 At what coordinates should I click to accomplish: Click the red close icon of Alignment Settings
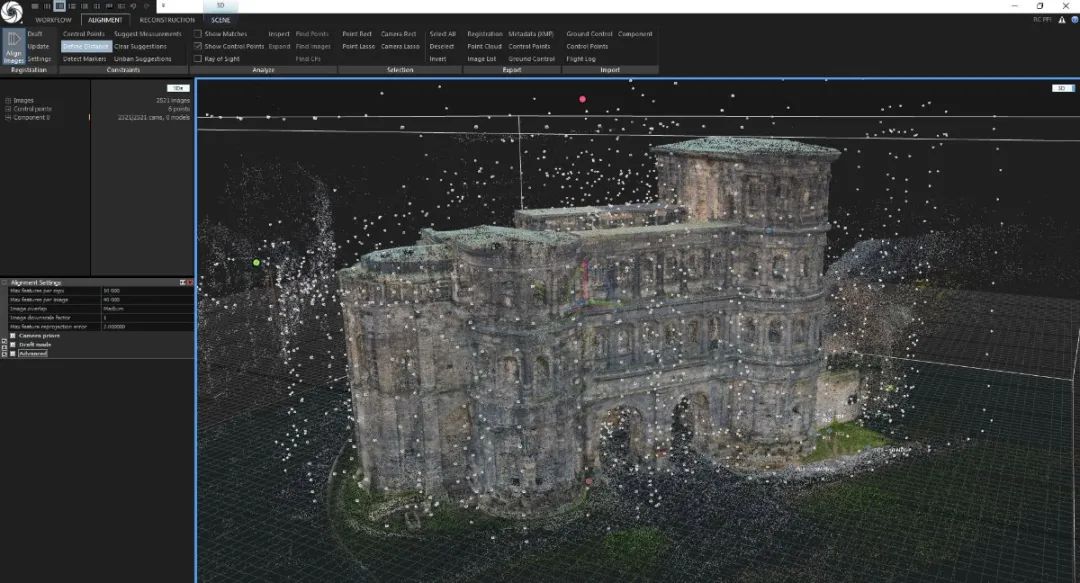190,283
